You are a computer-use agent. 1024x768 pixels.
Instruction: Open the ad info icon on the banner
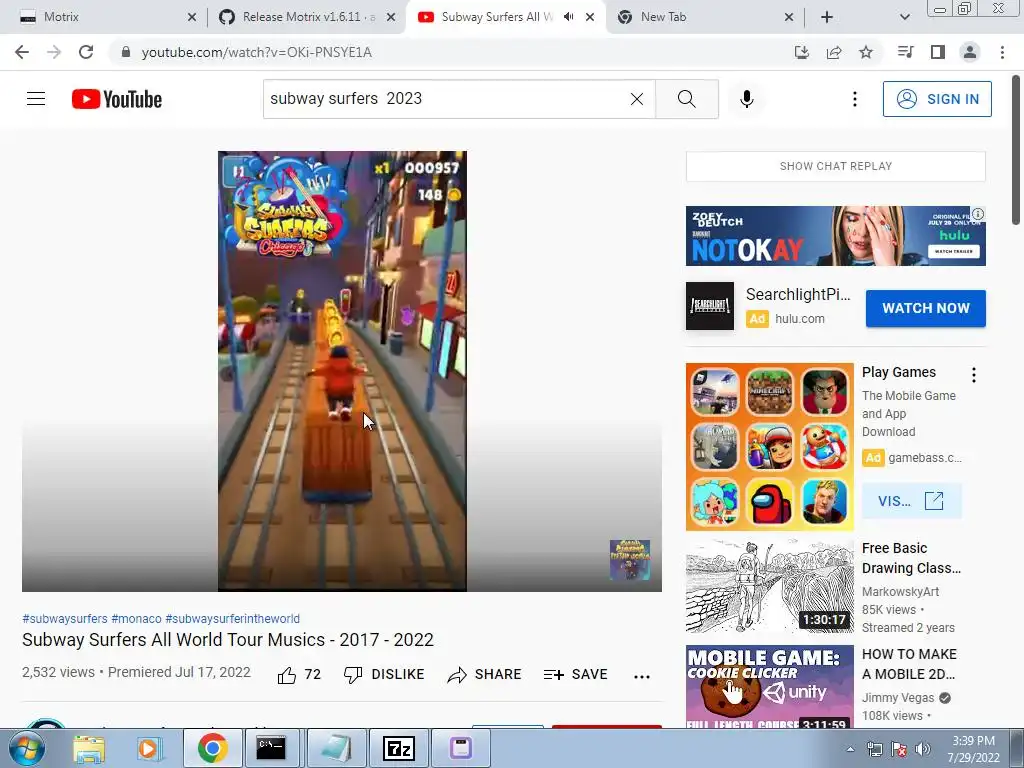(978, 214)
